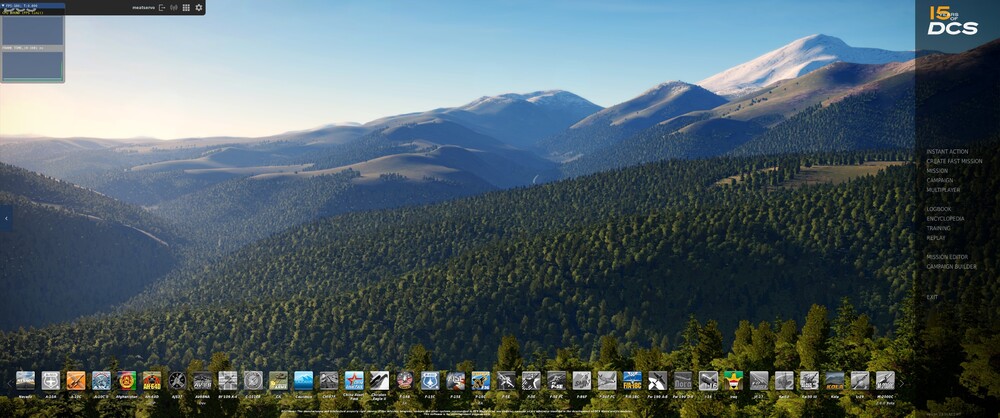Screen dimensions: 1000x418
Task: Show next modules with right arrow
Action: point(901,384)
